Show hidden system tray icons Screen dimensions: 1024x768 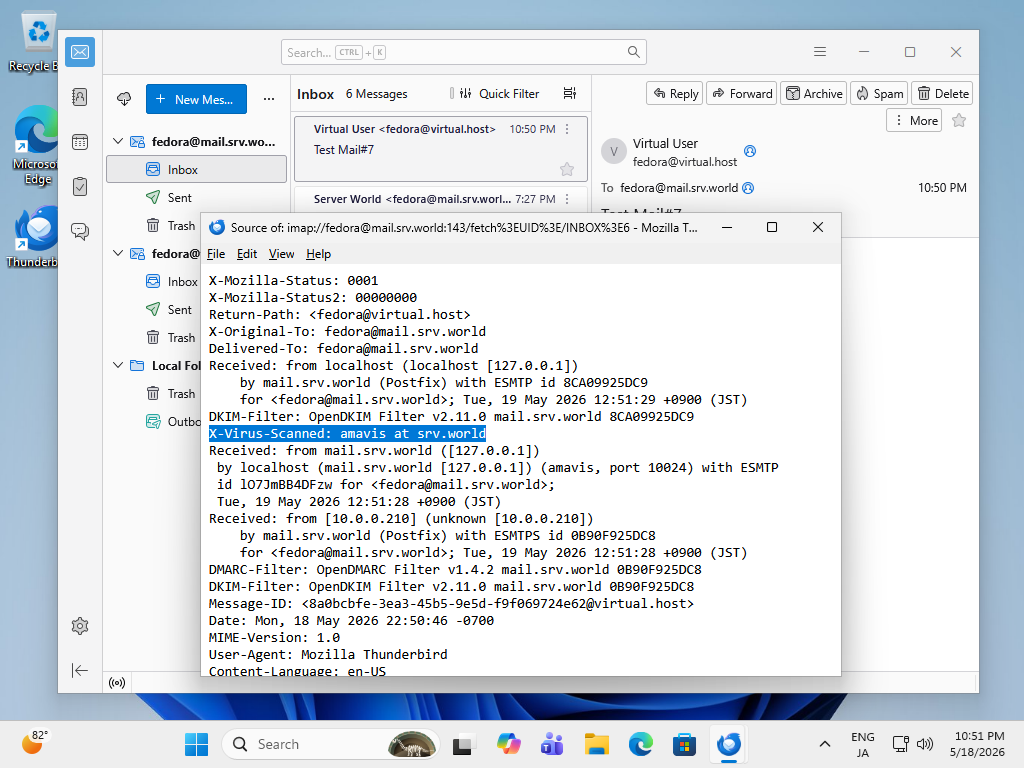[825, 744]
